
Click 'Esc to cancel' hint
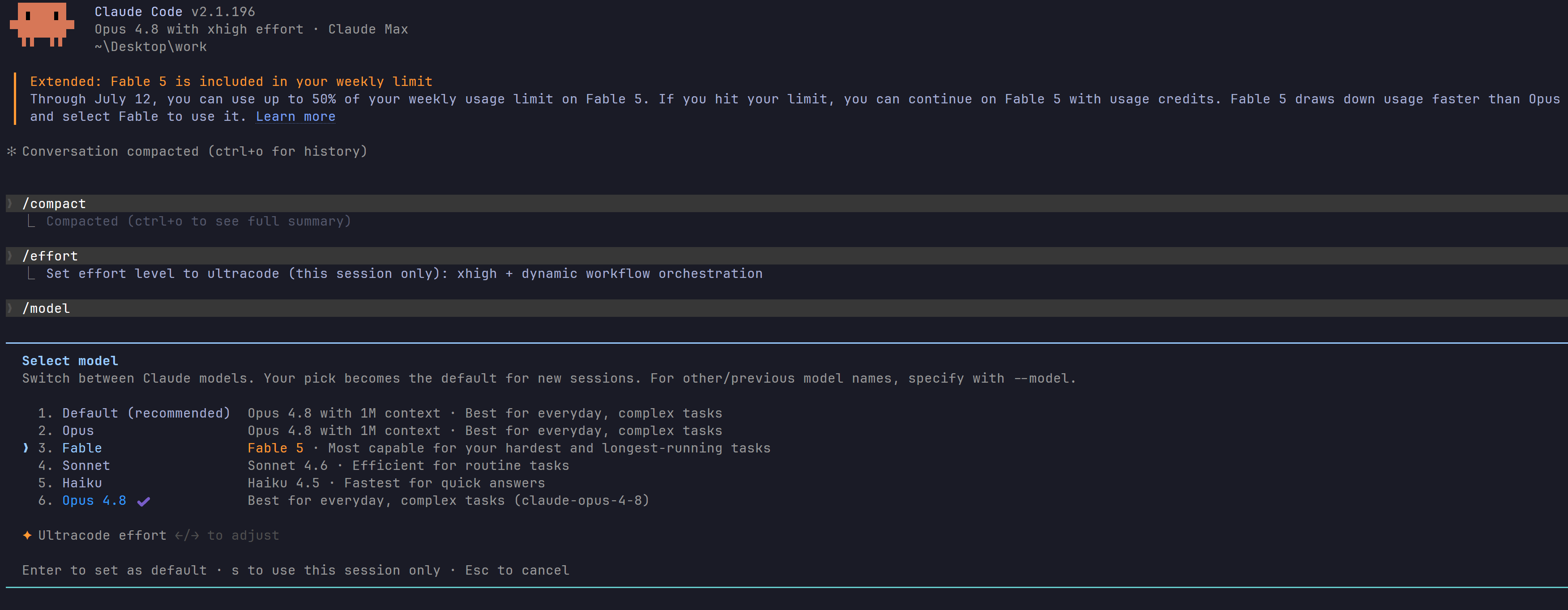pyautogui.click(x=517, y=570)
